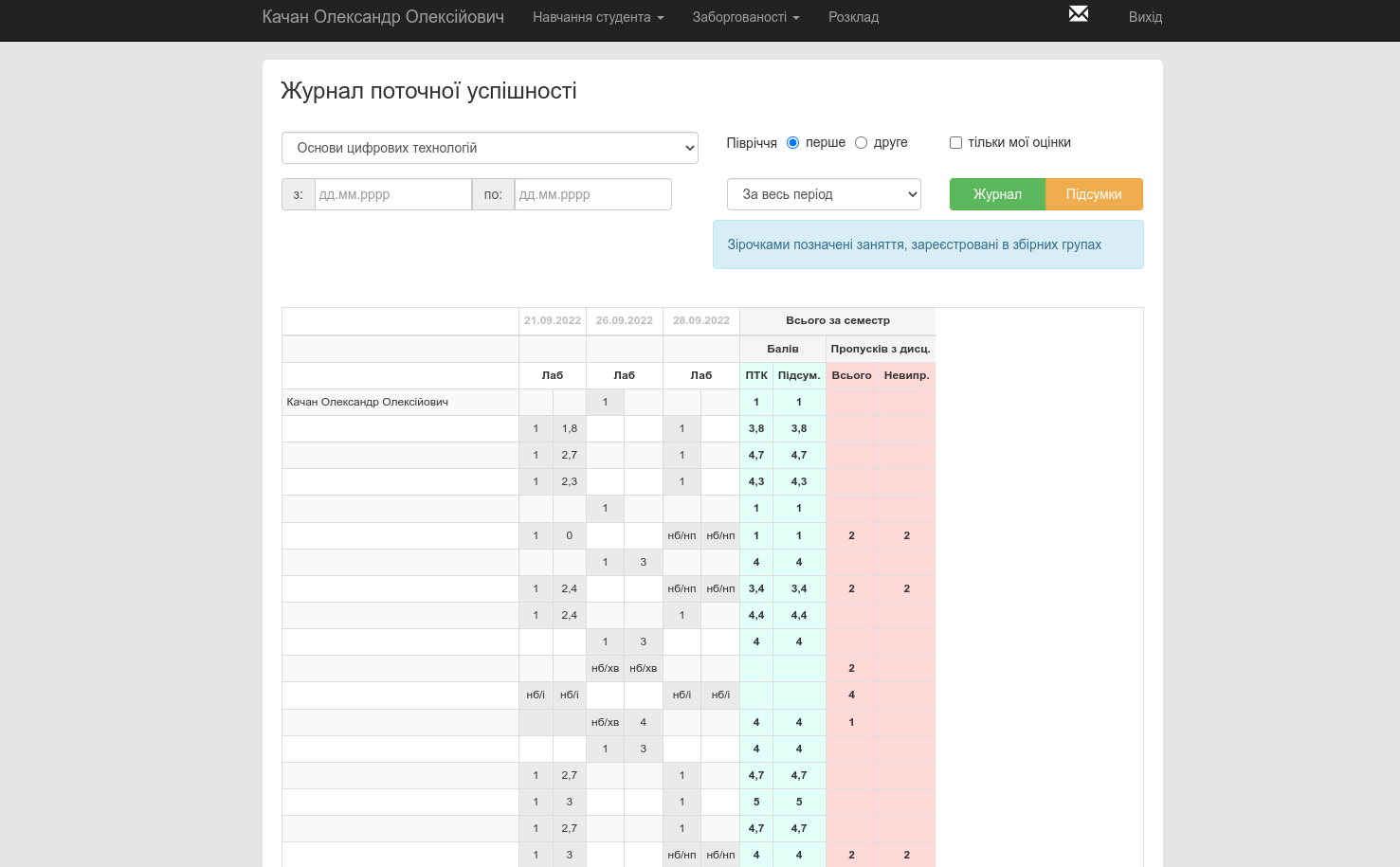Open the 'Навчання студента' menu
Viewport: 1400px width, 867px height.
(597, 17)
